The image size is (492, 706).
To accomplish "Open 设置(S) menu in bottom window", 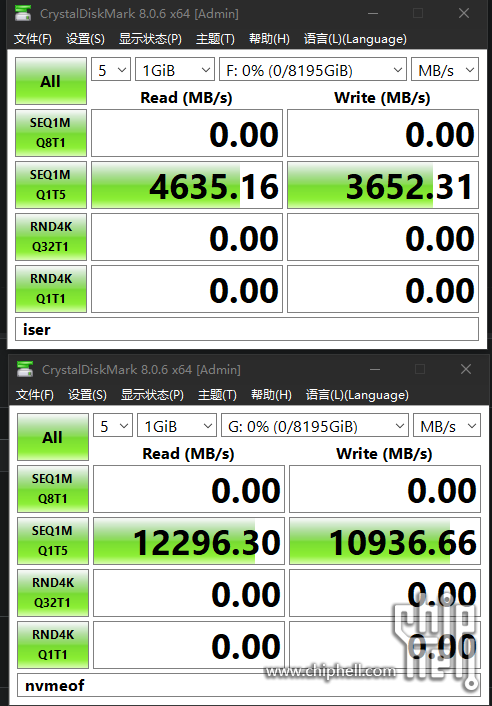I will tap(87, 395).
